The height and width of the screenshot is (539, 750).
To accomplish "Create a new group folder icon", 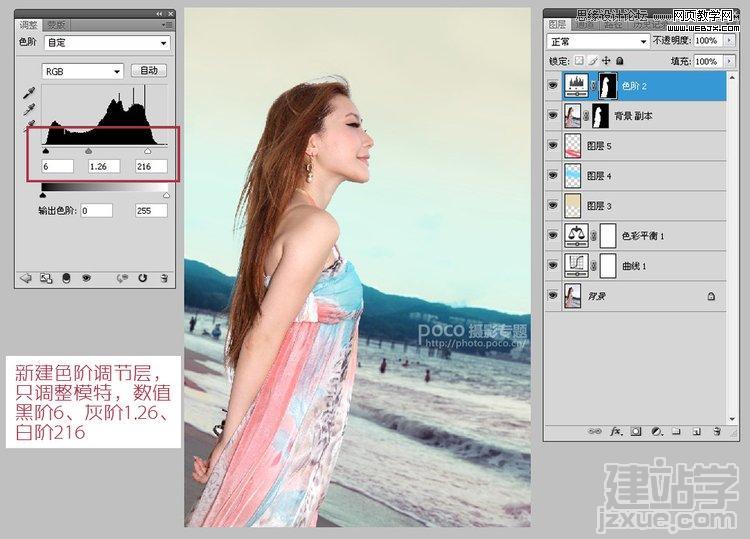I will point(676,431).
